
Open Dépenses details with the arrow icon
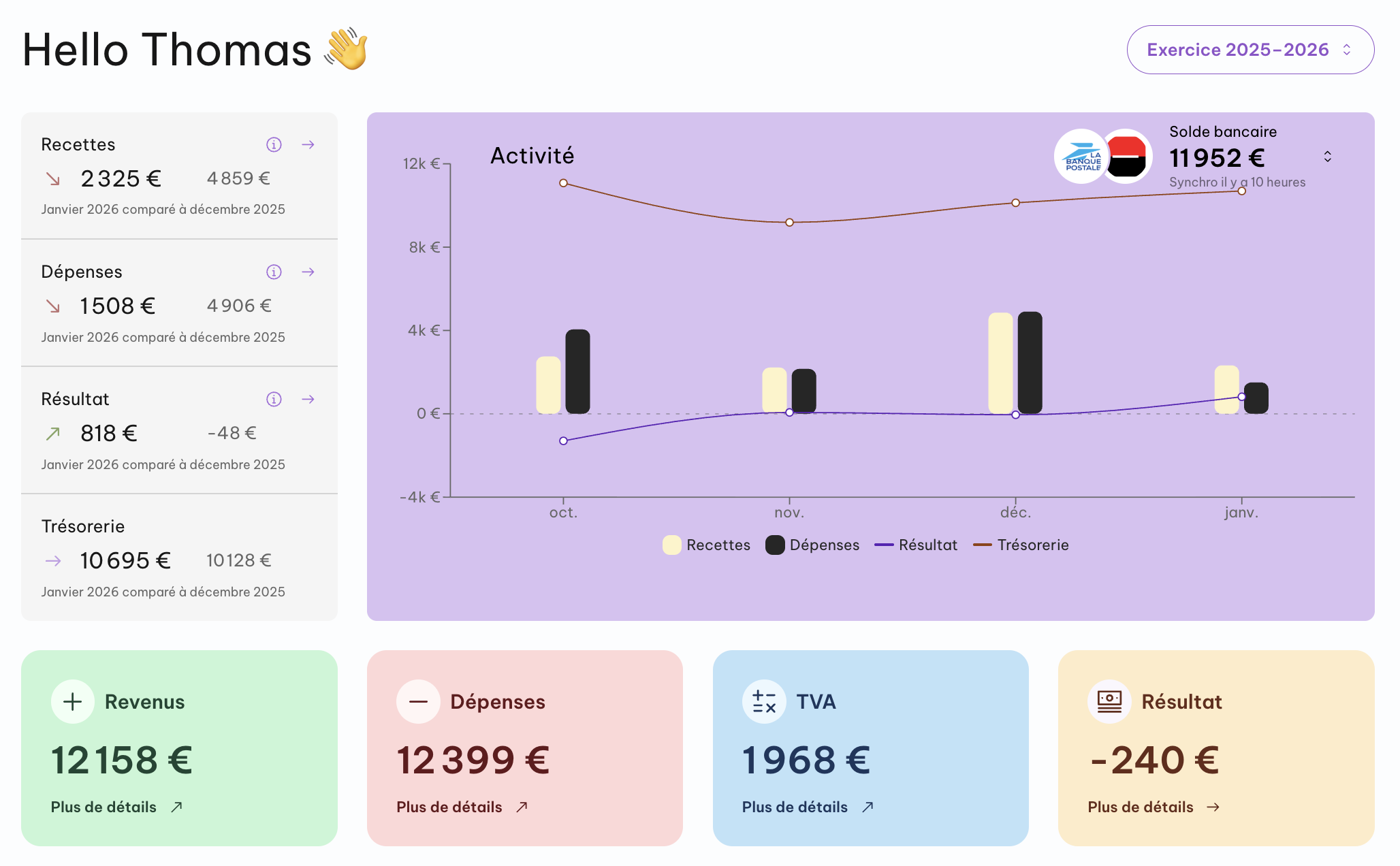(x=308, y=272)
